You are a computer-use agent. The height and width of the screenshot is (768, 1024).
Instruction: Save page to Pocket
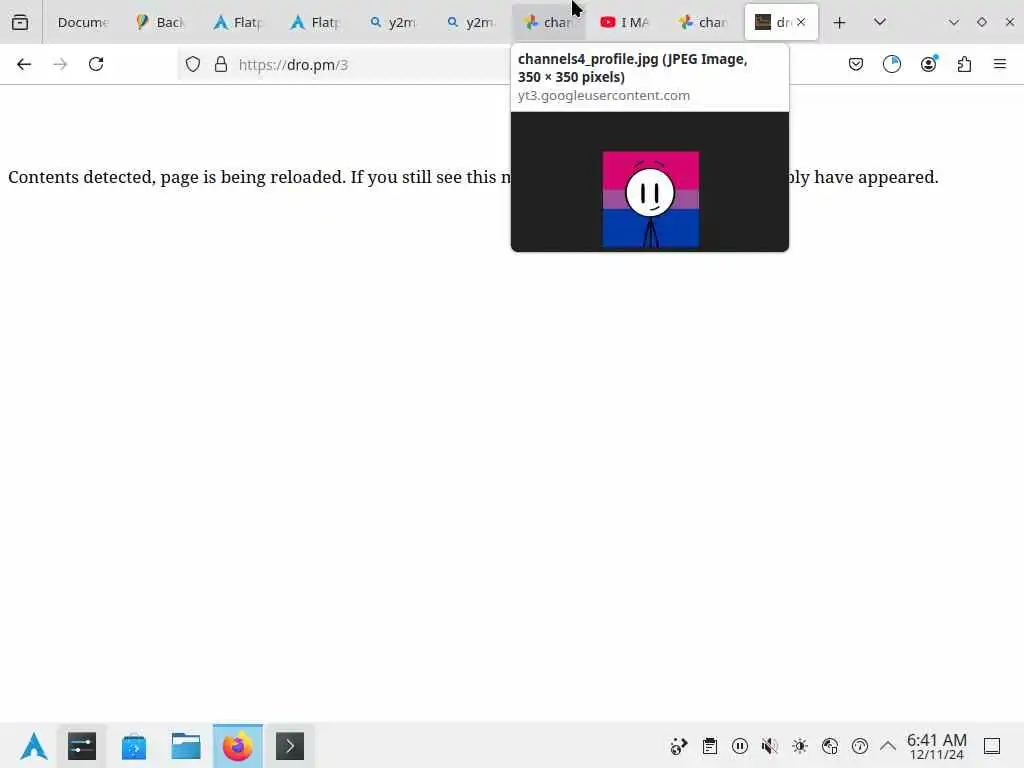tap(856, 64)
